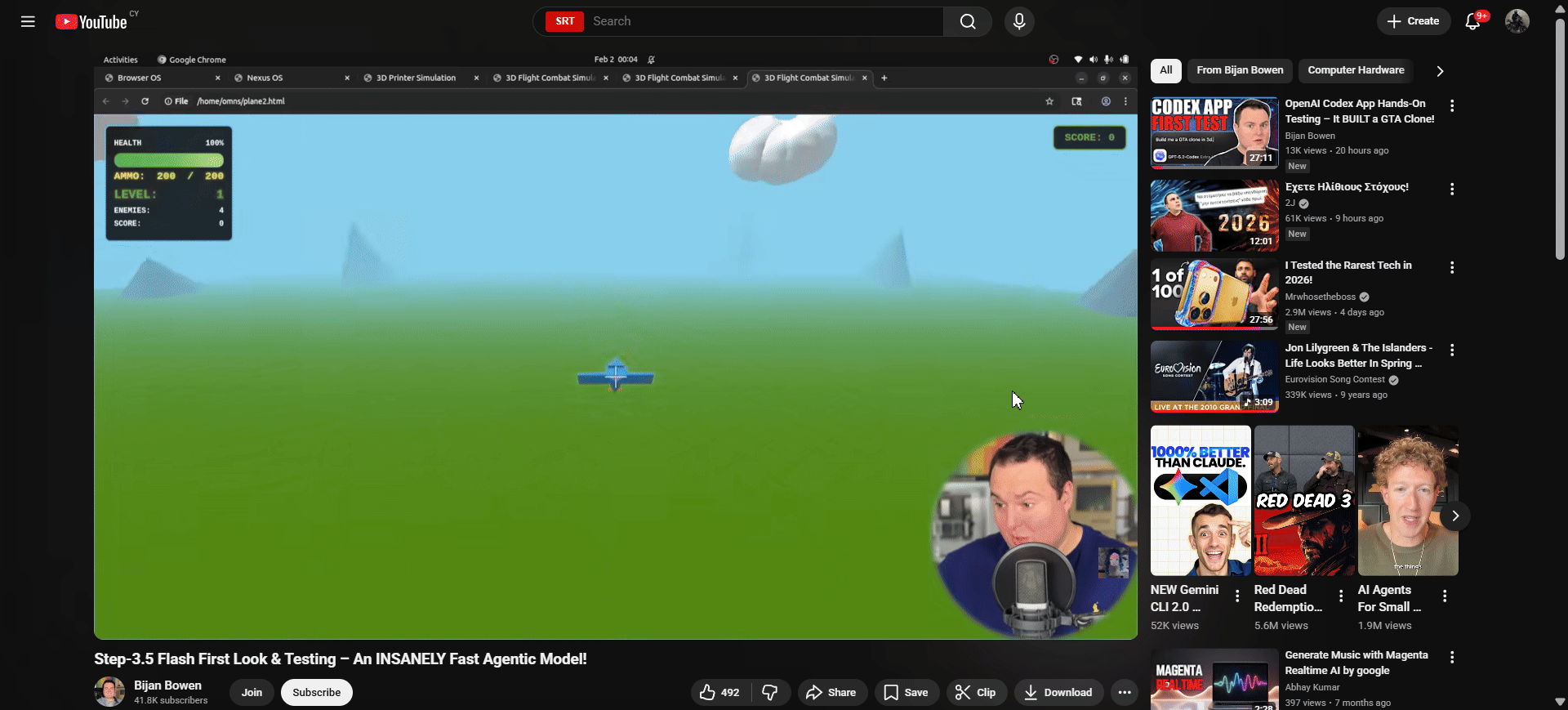Click Chrome three-dot menu in video
This screenshot has height=710, width=1568.
coord(1125,101)
